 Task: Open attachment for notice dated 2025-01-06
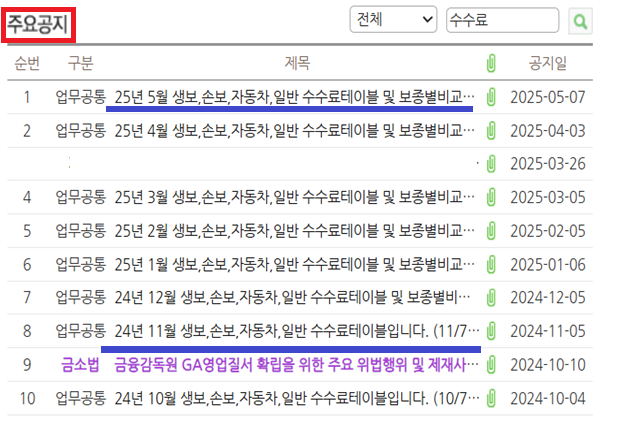point(491,265)
